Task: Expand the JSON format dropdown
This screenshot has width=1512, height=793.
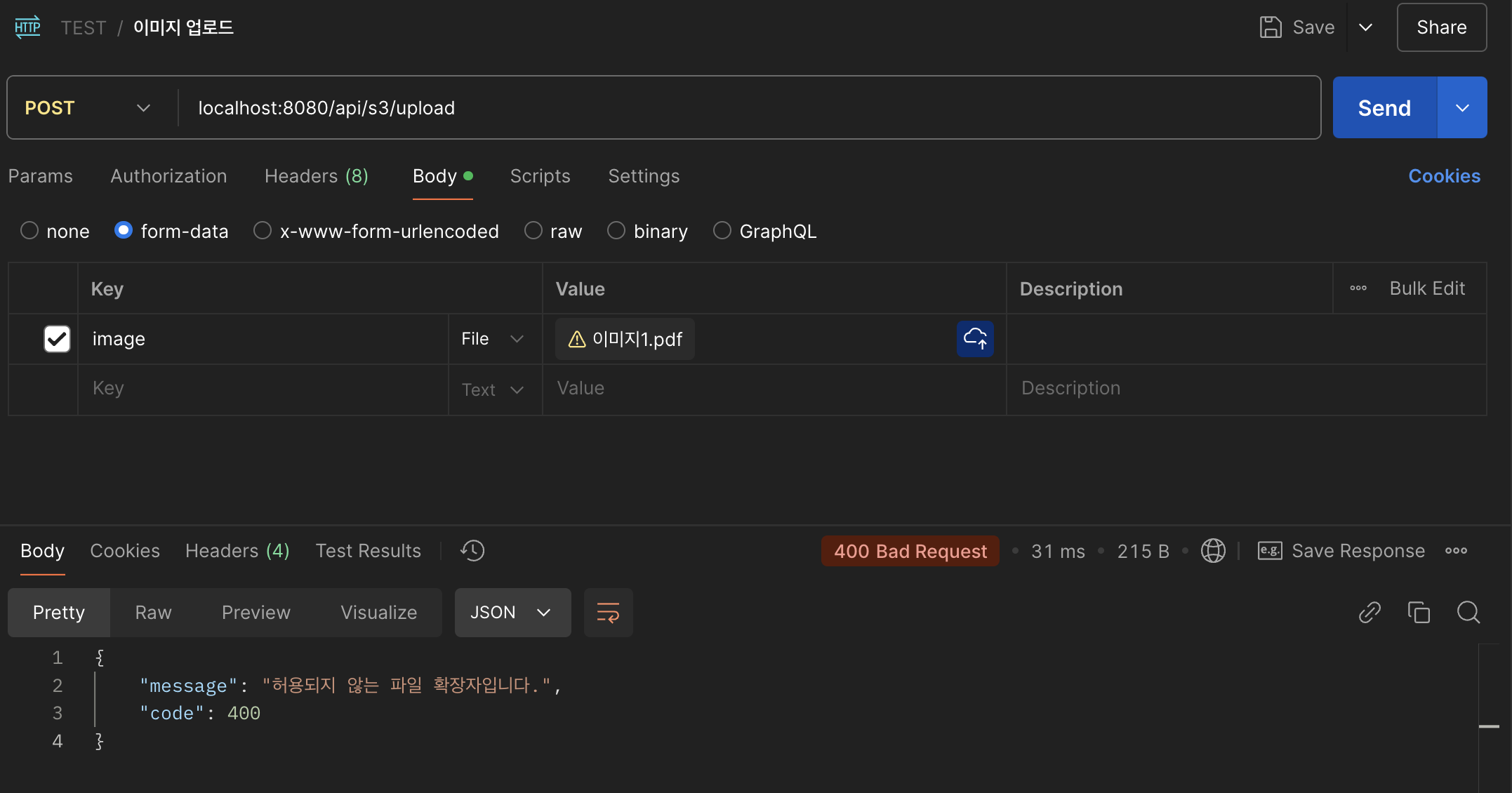Action: 512,613
